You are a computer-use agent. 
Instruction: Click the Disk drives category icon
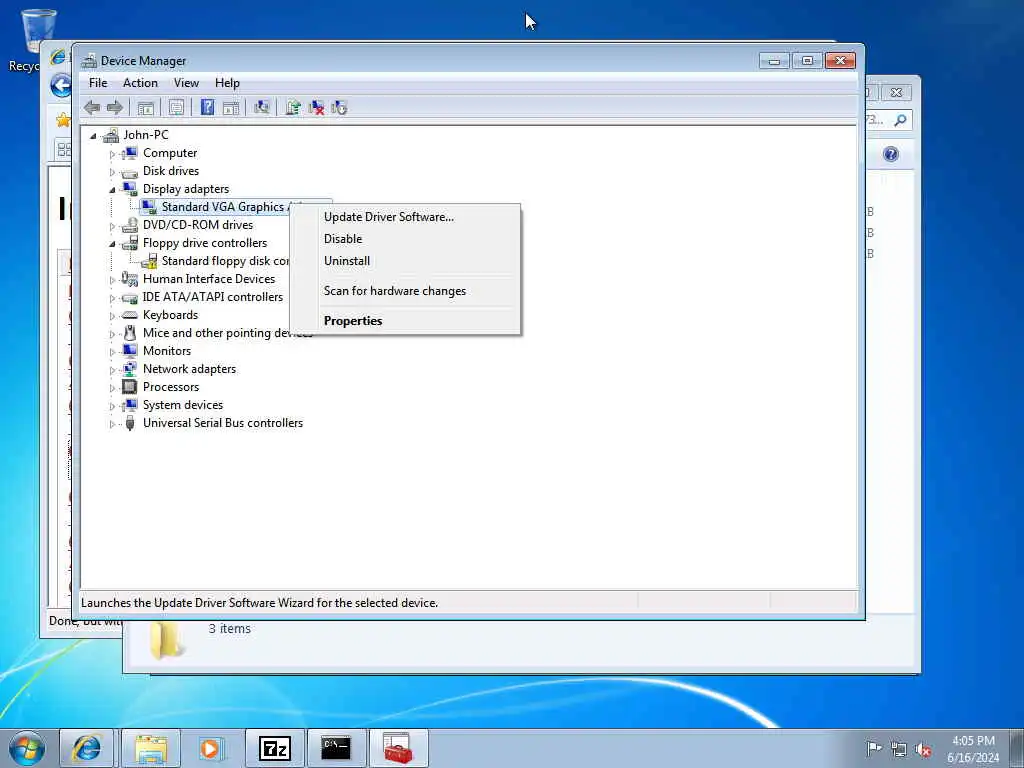point(130,172)
